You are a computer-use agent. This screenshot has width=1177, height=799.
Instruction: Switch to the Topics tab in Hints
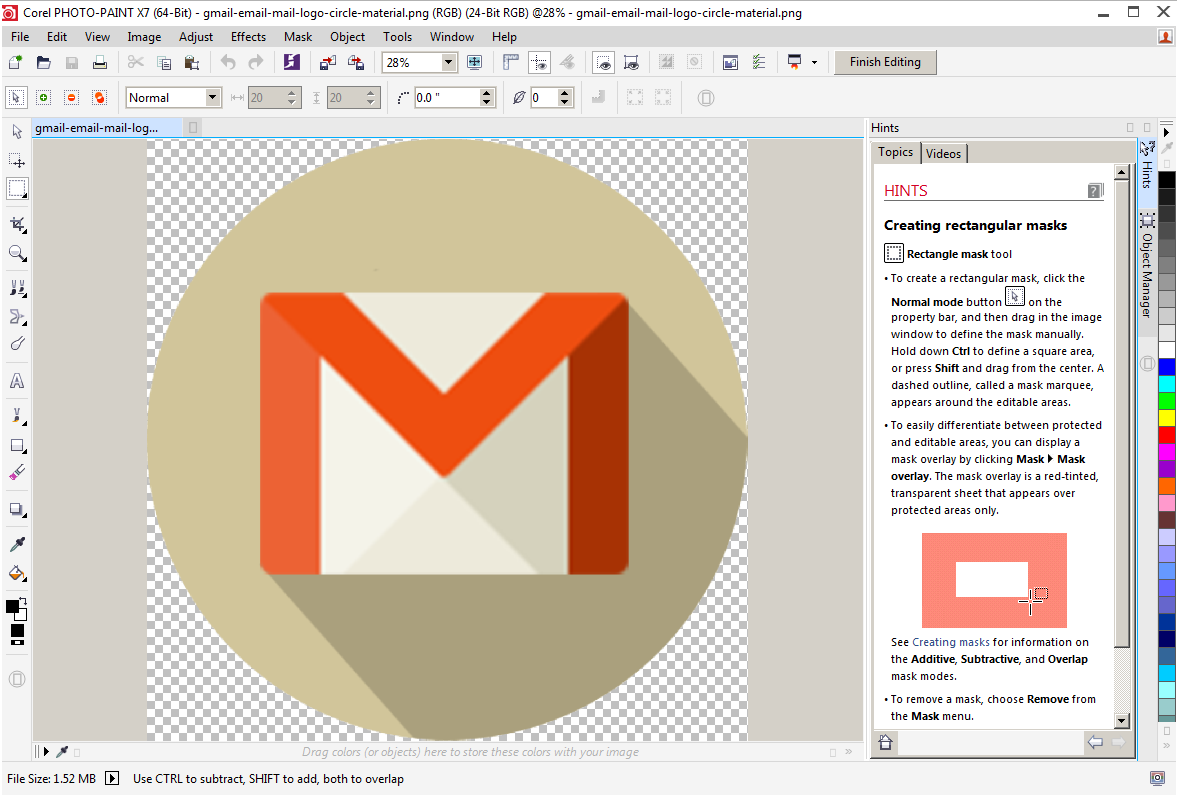896,152
